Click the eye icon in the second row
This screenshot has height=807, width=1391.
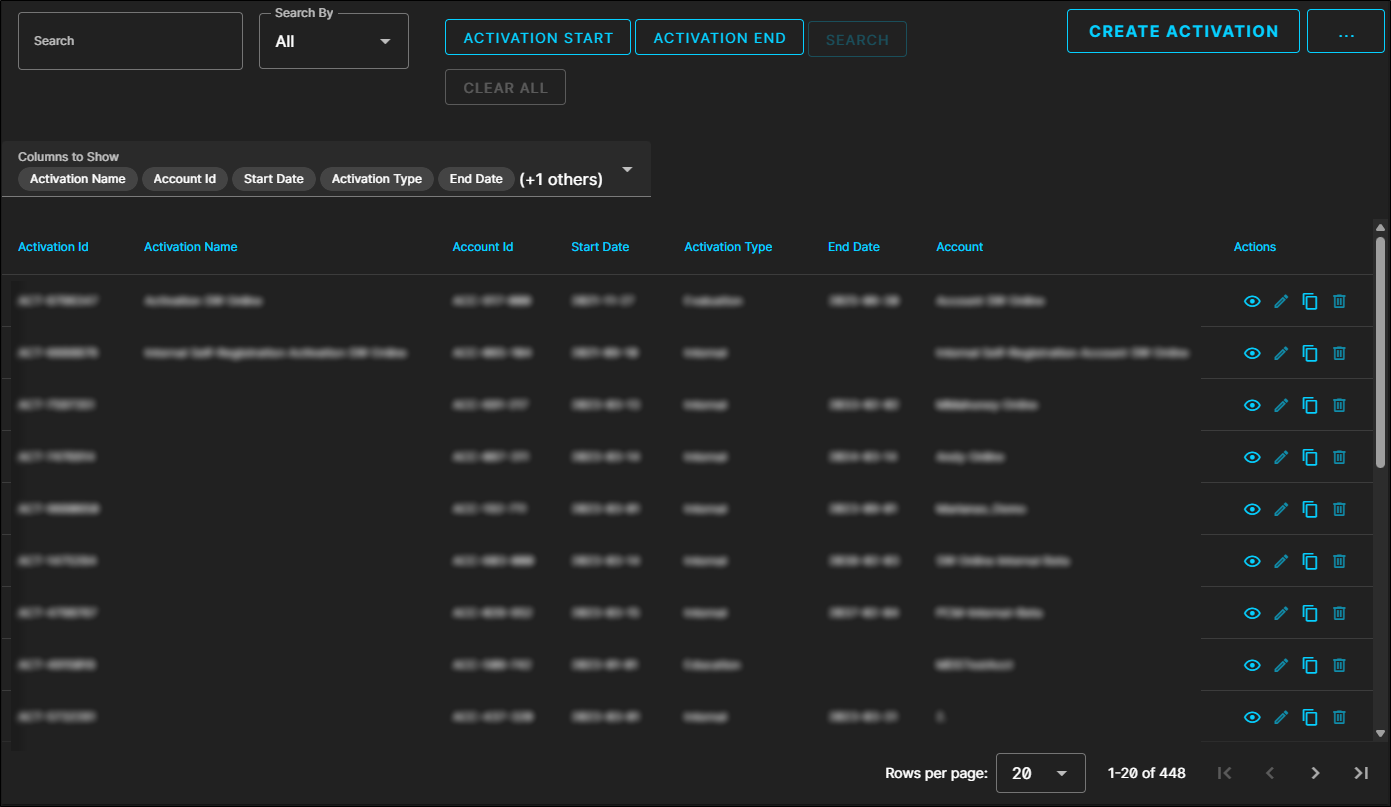point(1251,353)
